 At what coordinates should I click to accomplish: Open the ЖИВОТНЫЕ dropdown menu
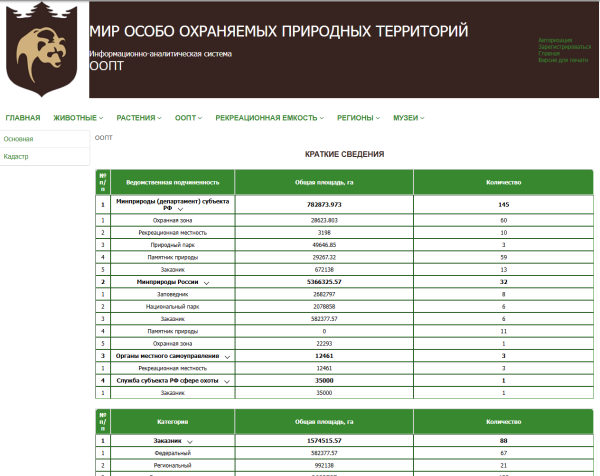(79, 118)
